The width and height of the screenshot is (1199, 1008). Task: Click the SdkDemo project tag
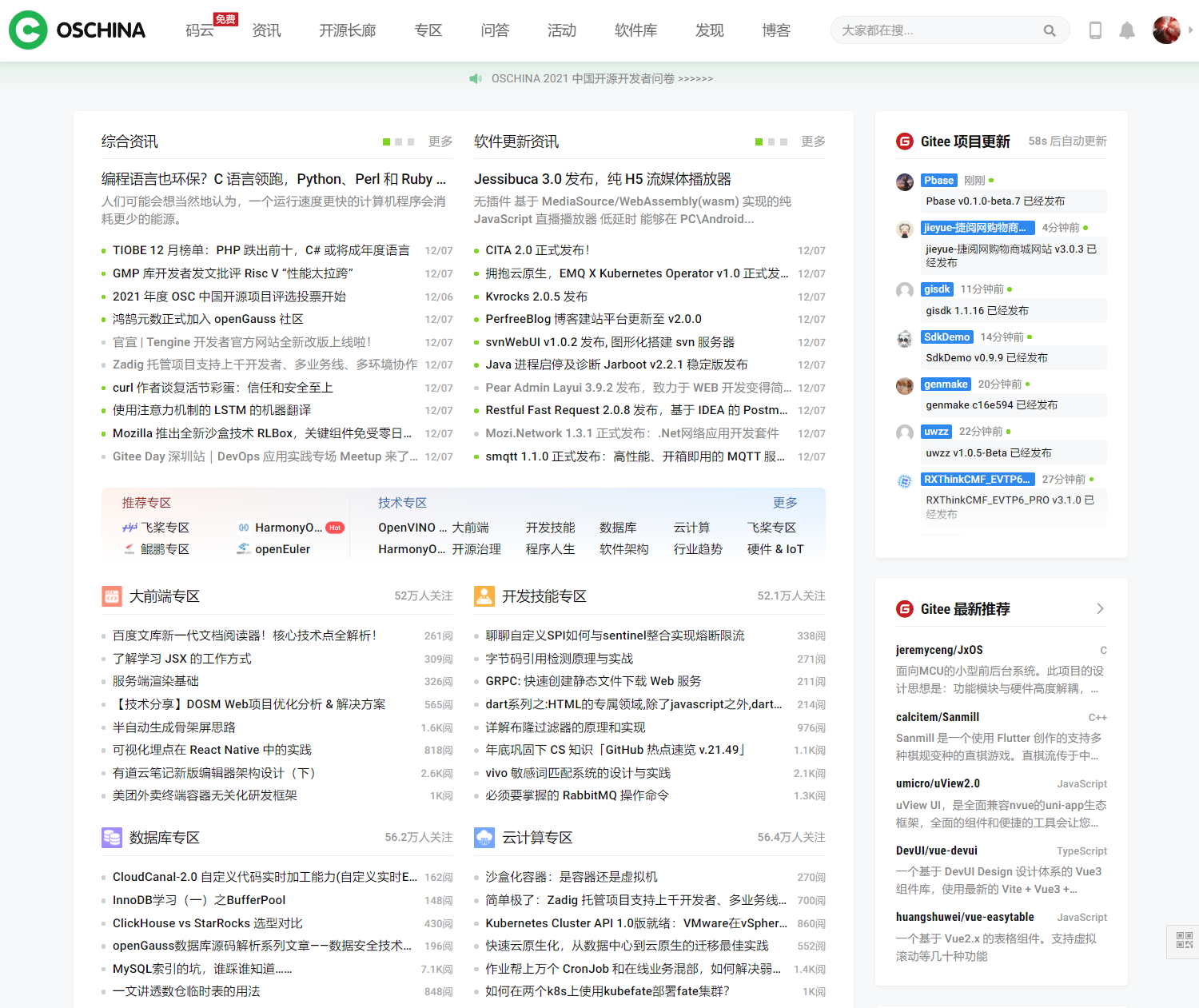coord(947,337)
